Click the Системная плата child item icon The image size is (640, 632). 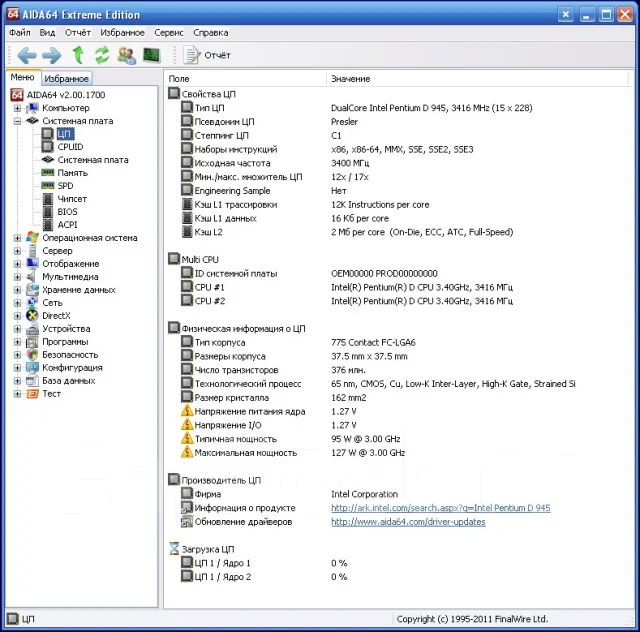coord(48,160)
